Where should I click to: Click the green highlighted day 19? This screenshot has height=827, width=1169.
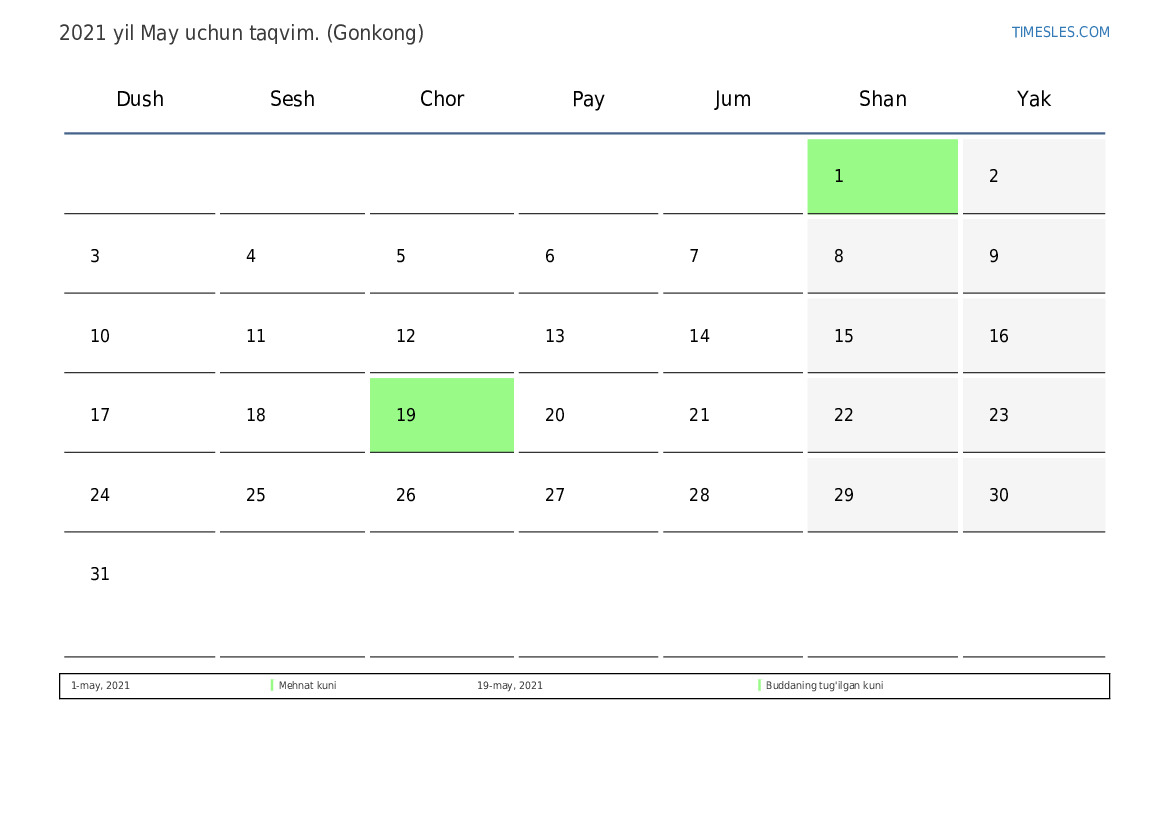441,415
